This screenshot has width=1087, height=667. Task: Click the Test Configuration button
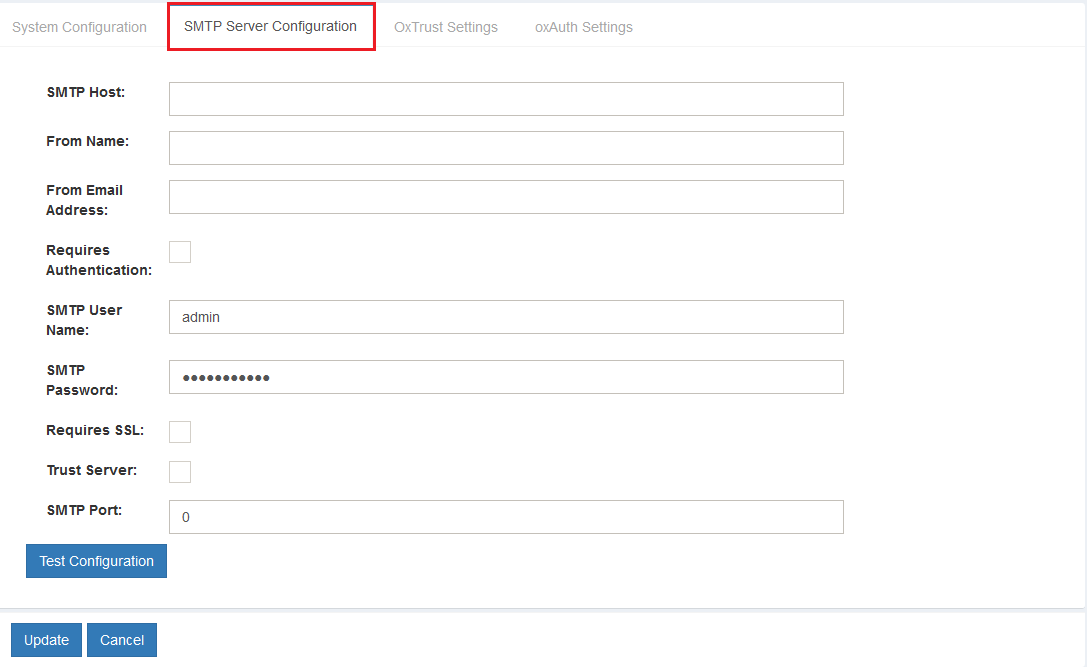tap(96, 560)
